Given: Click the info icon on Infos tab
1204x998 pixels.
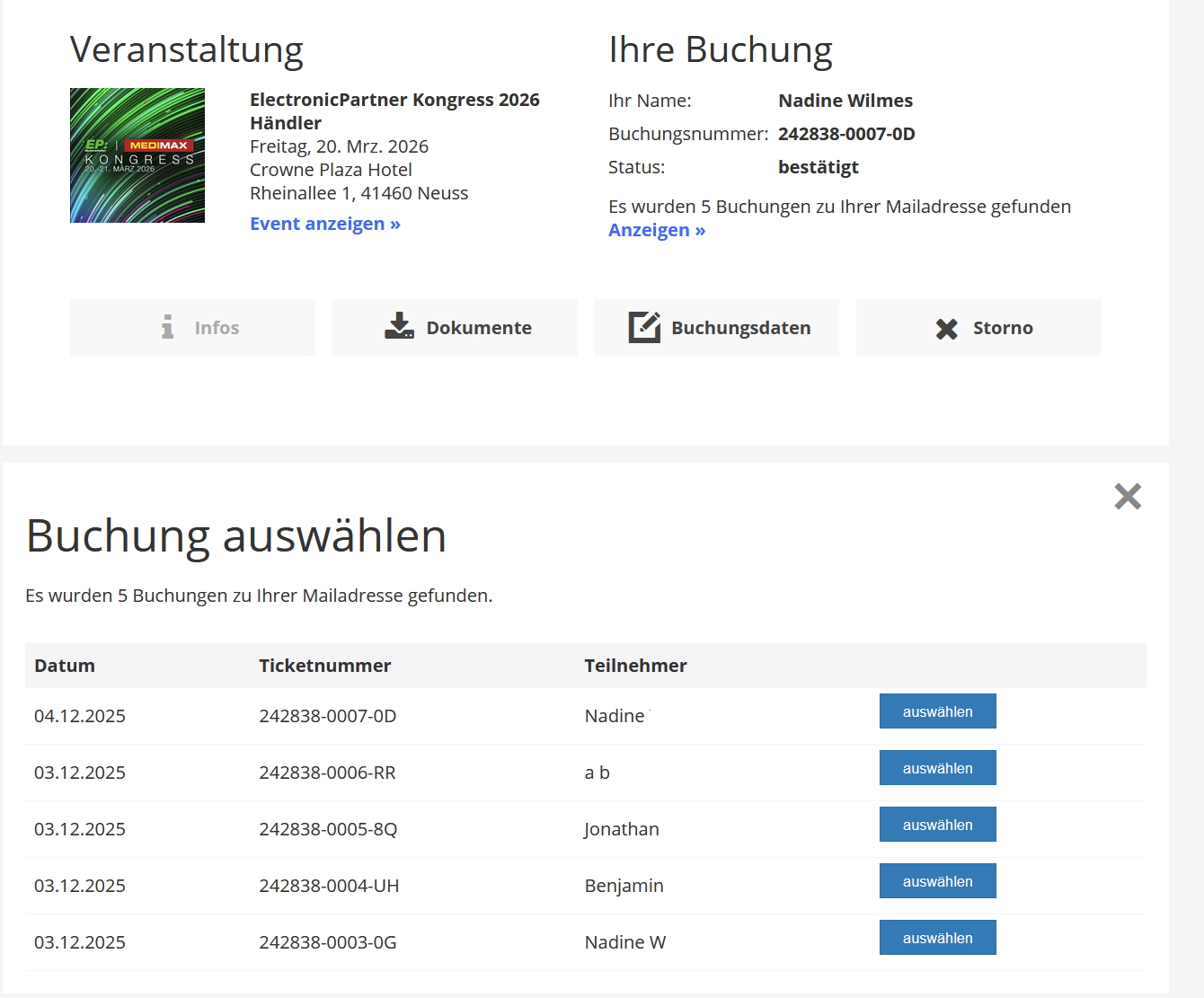Looking at the screenshot, I should point(167,327).
